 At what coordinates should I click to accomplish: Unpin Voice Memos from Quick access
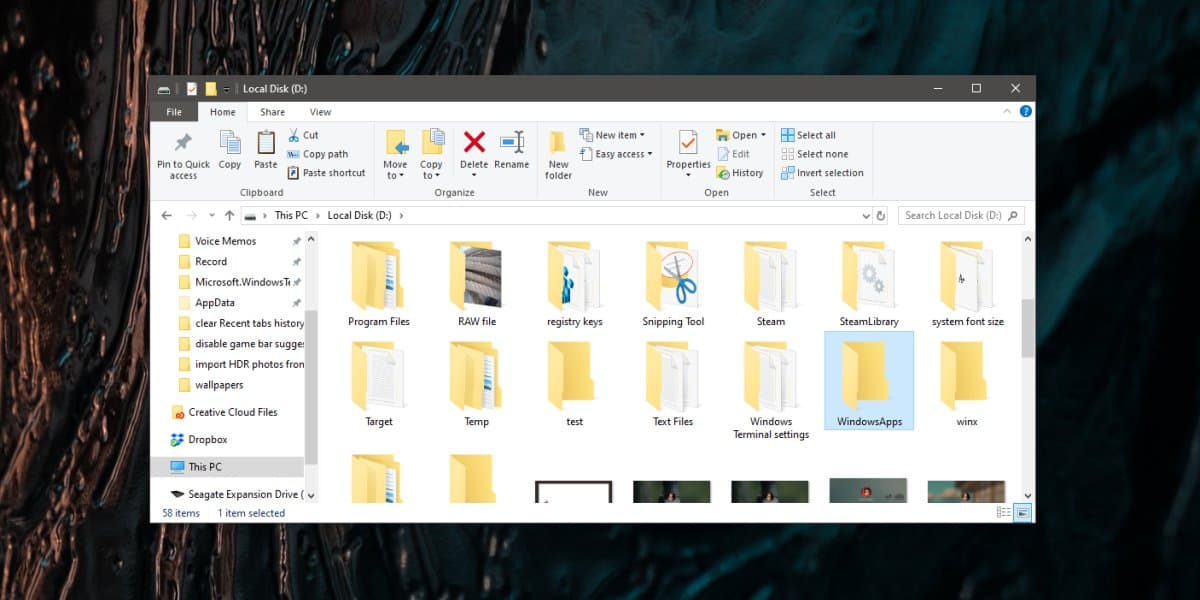pyautogui.click(x=298, y=241)
